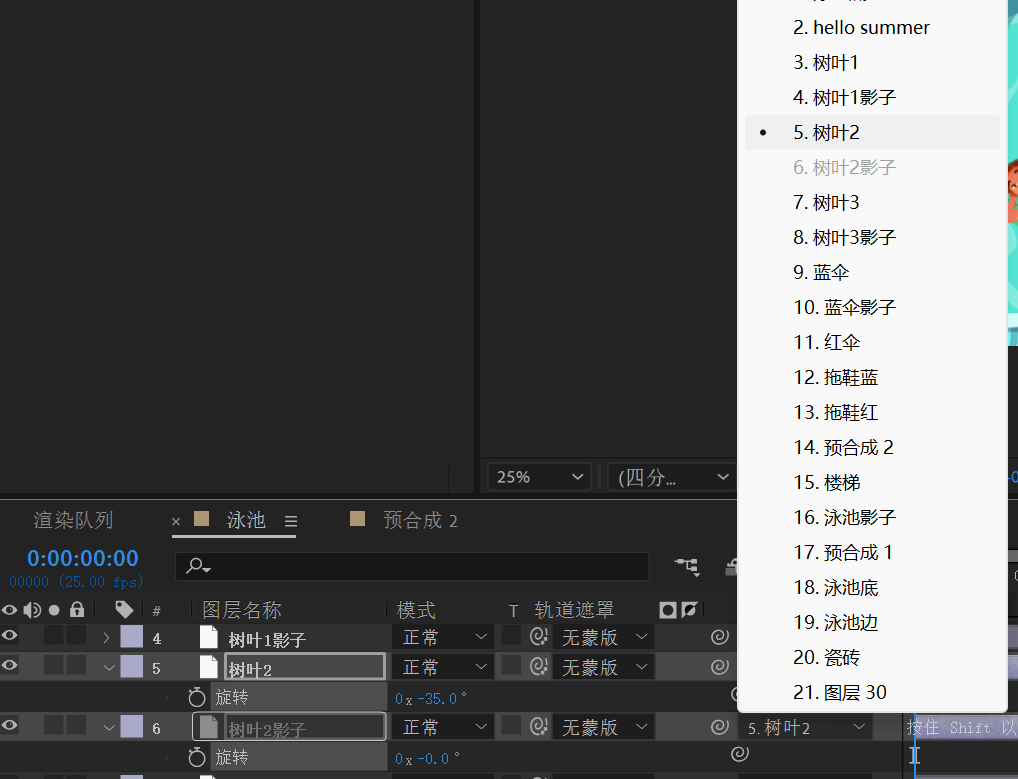Toggle preserve transparency box on layer 5
The image size is (1018, 779).
tap(512, 666)
